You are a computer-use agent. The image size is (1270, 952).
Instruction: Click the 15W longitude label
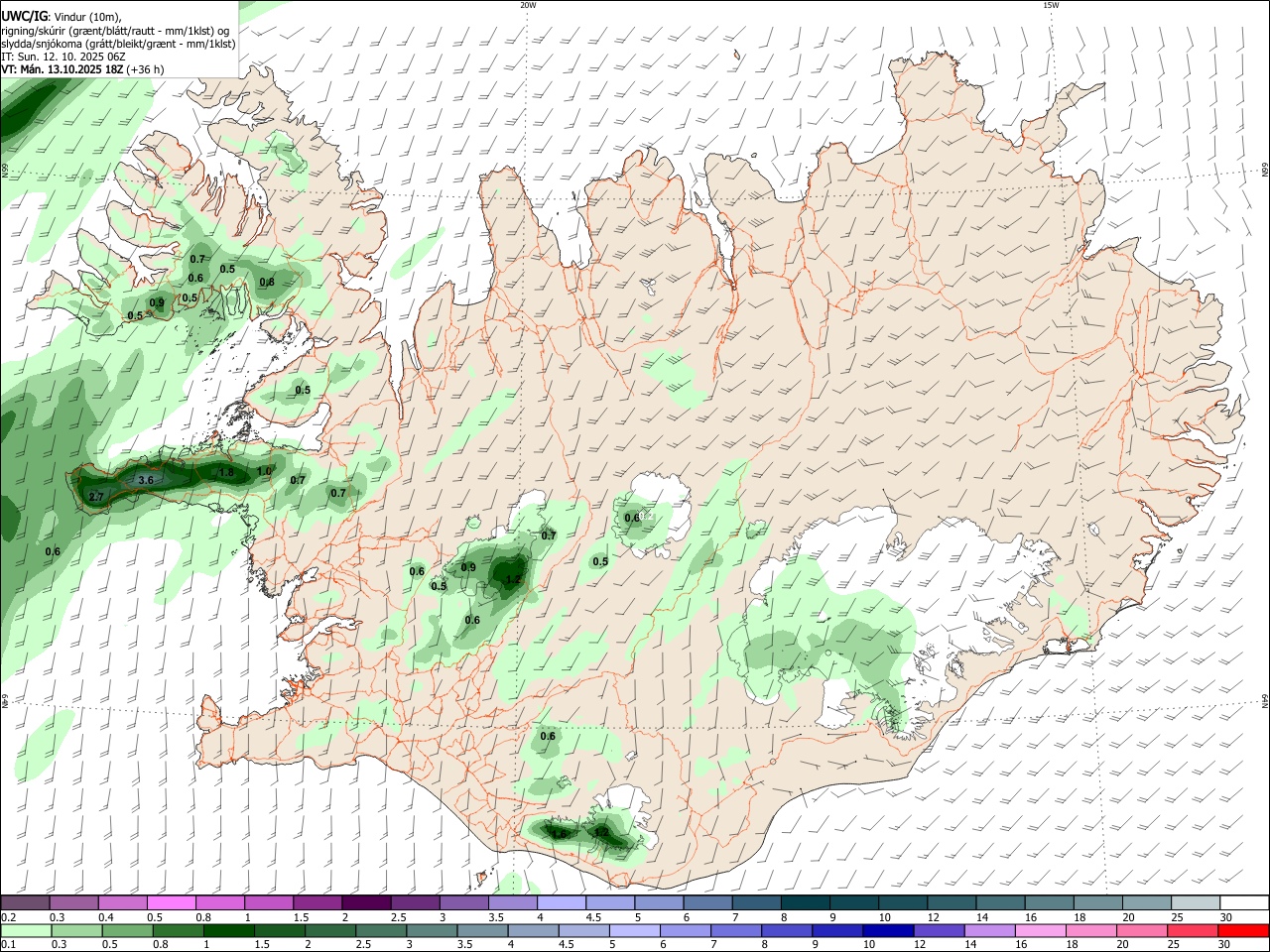click(x=1051, y=5)
